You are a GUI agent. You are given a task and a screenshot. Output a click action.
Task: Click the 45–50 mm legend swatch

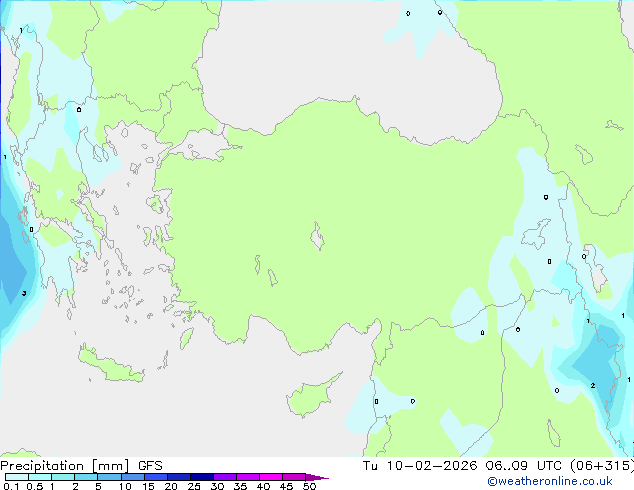(294, 477)
